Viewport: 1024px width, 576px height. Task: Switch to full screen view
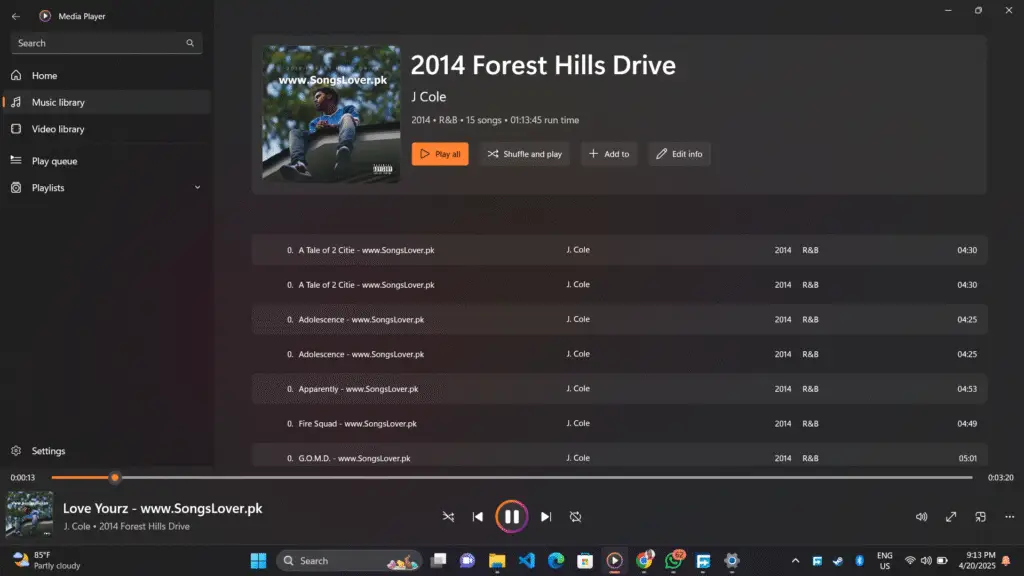coord(951,517)
